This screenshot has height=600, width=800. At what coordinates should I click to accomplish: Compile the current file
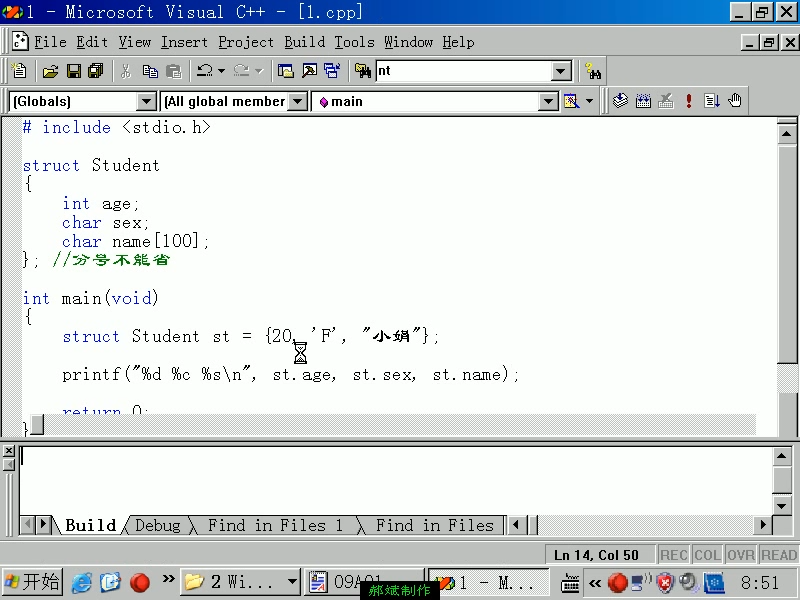620,101
